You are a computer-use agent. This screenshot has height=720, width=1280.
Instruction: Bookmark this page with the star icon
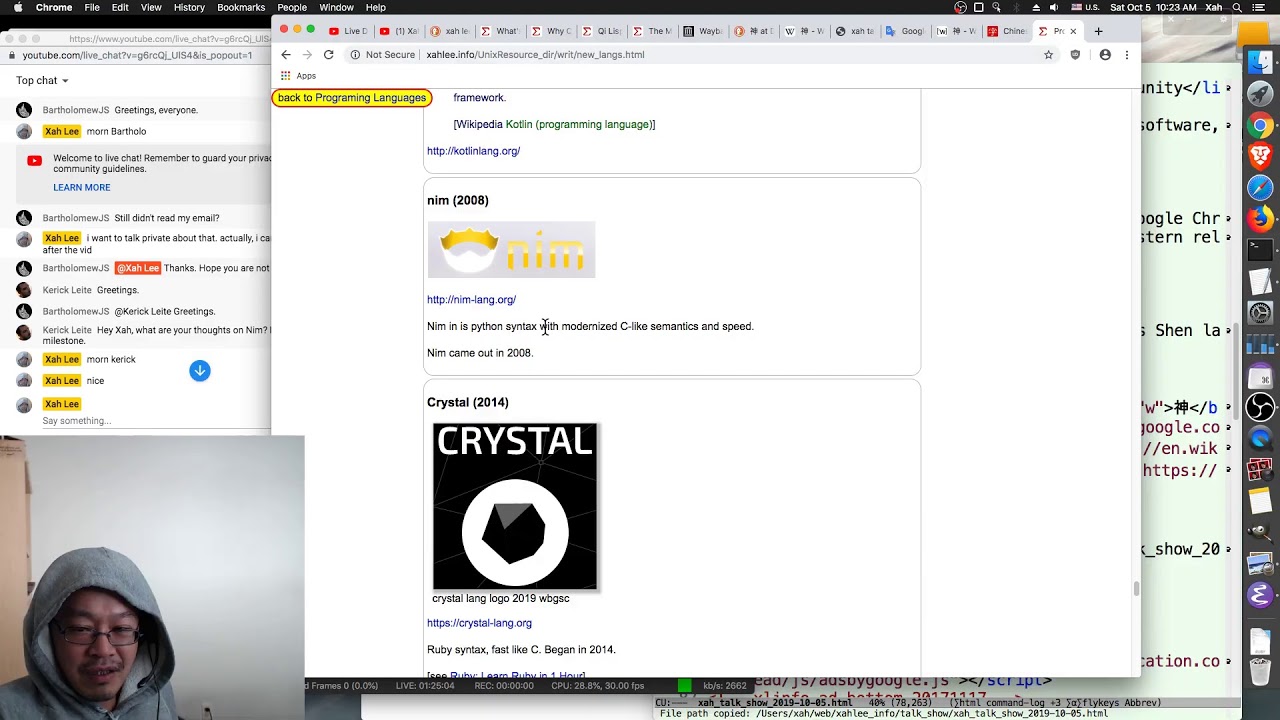click(1048, 55)
